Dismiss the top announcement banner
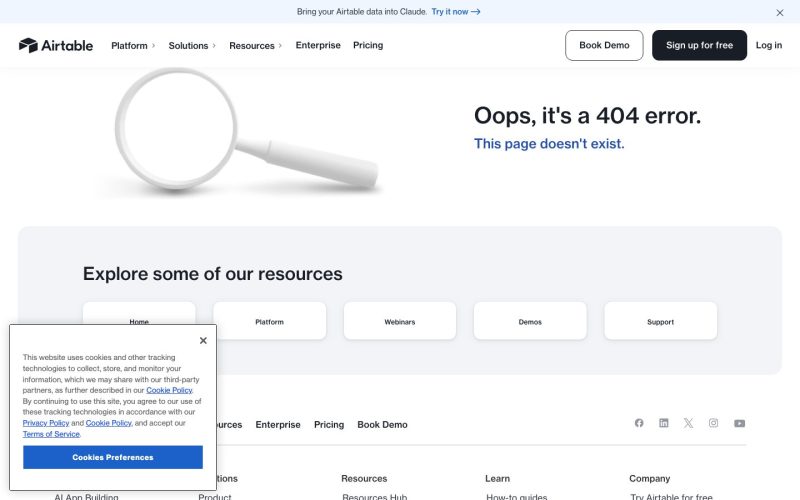This screenshot has height=500, width=800. coord(780,13)
